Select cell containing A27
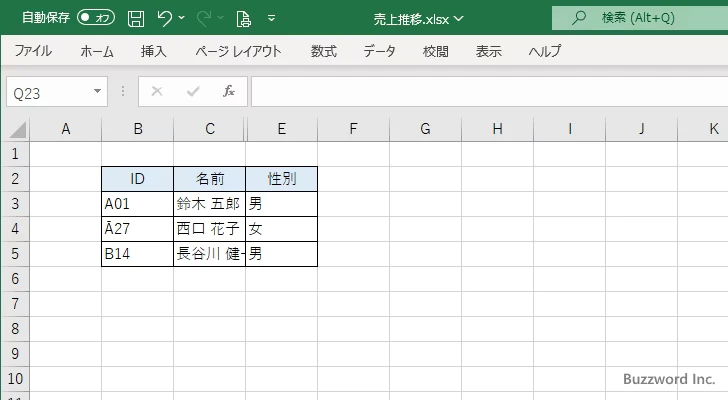This screenshot has width=728, height=400. coord(137,229)
